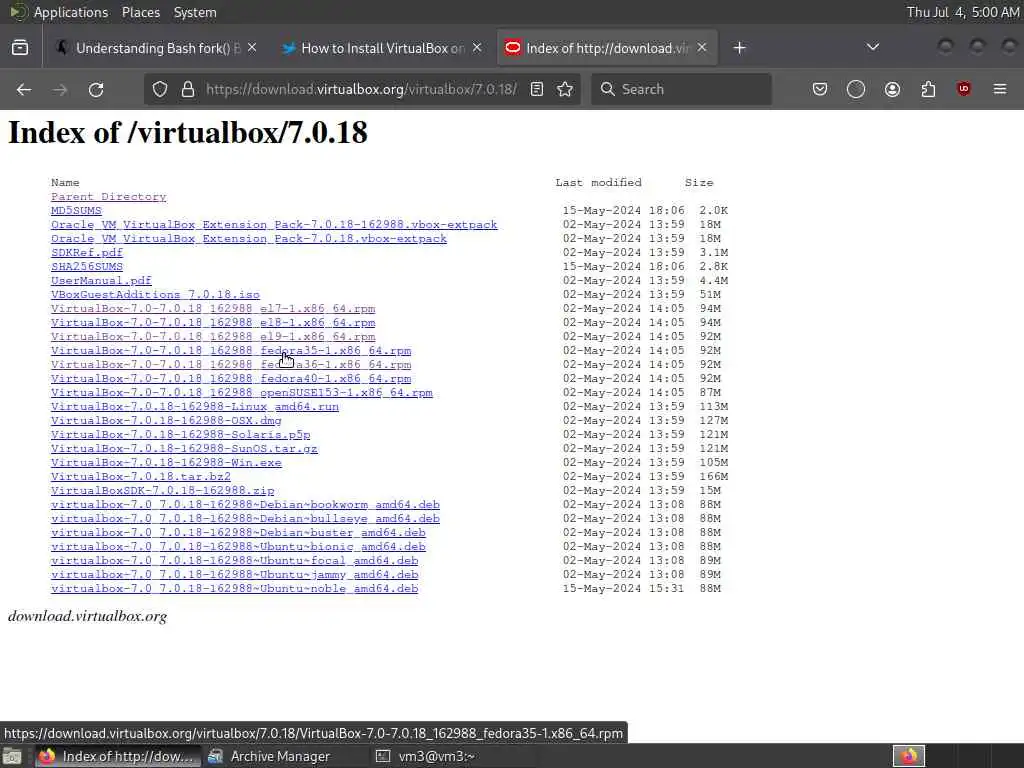Viewport: 1024px width, 768px height.
Task: Download the SunOS.tar.gz archive
Action: [184, 449]
